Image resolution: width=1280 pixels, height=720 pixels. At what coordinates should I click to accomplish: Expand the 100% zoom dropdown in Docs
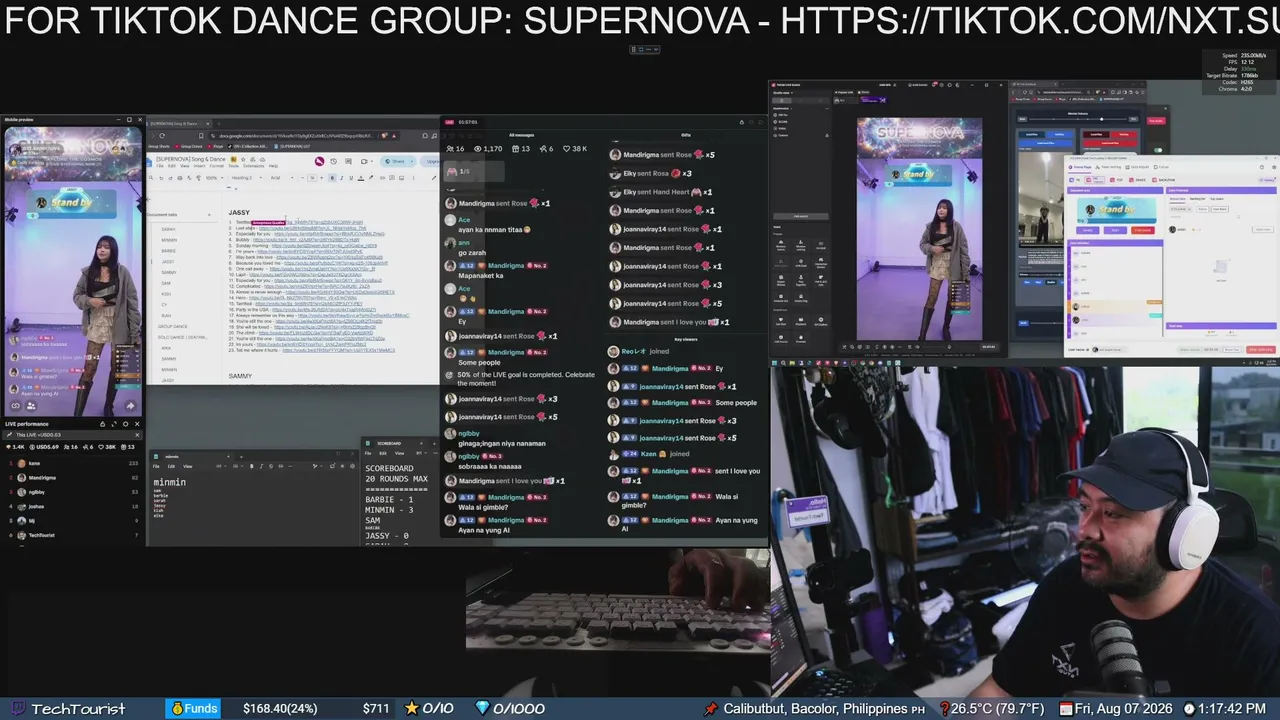(213, 178)
